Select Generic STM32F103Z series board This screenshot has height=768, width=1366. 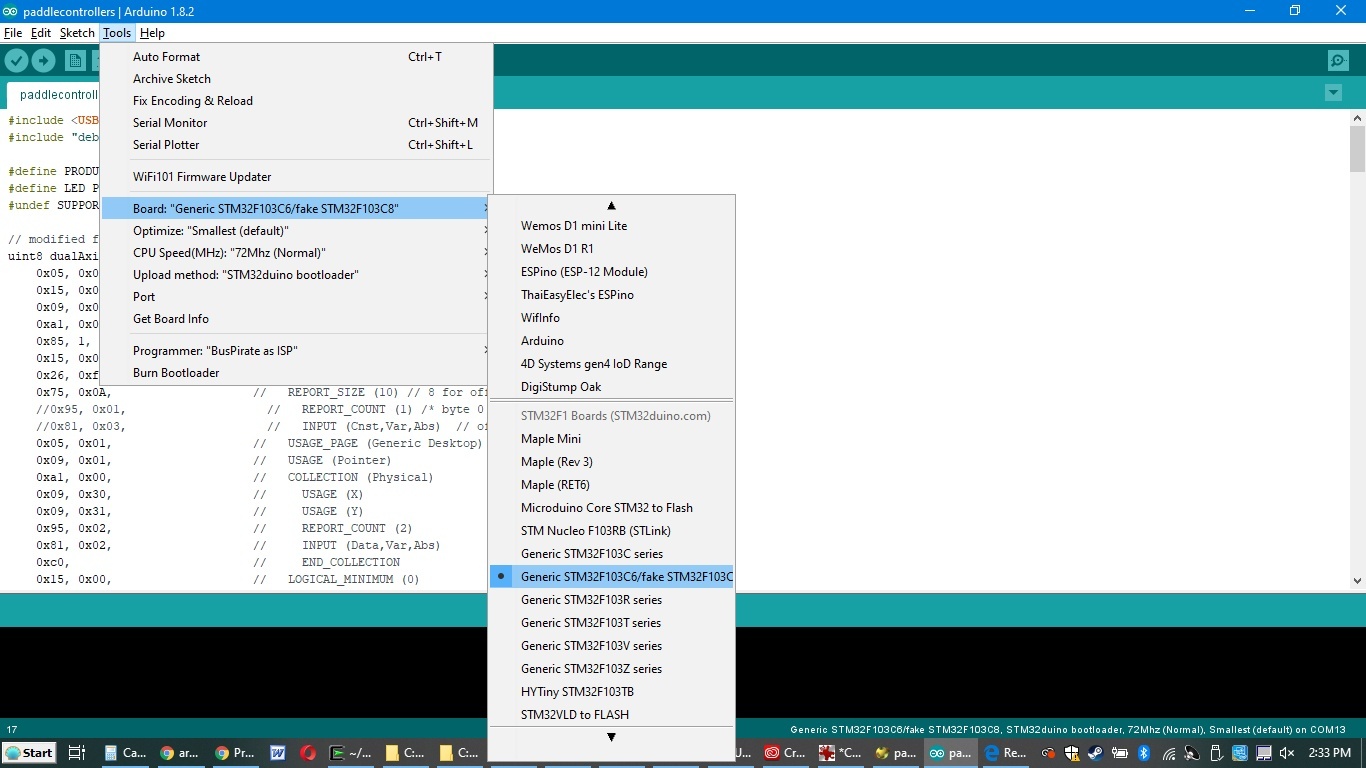pos(611,669)
